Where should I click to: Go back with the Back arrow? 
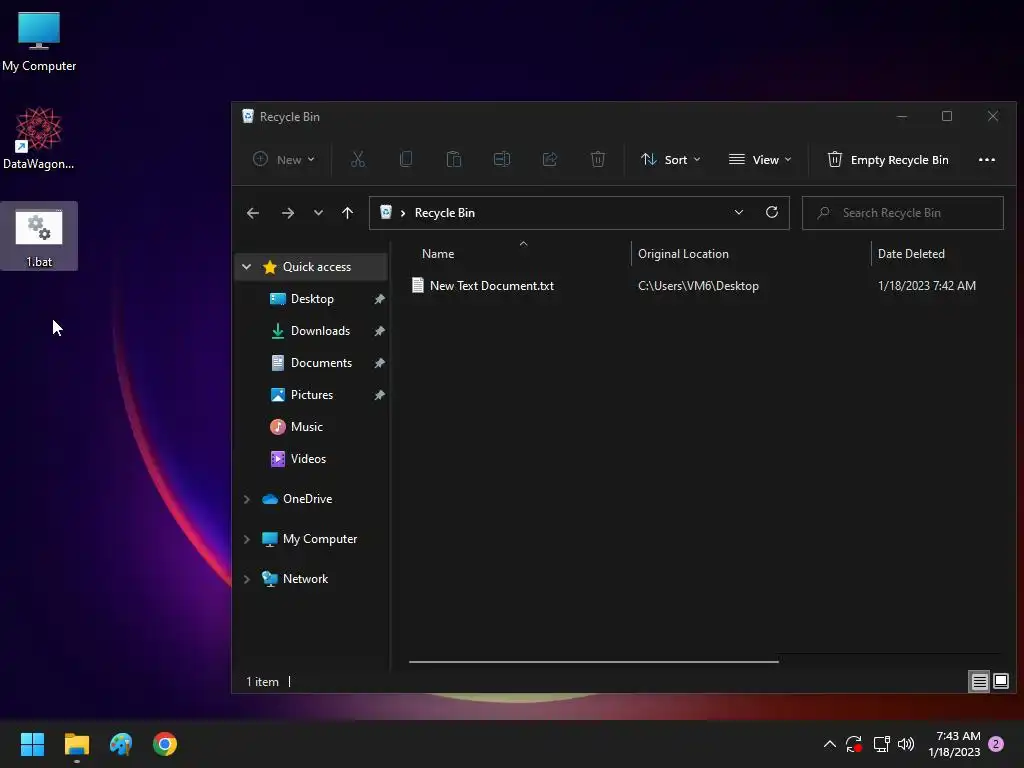pos(253,213)
